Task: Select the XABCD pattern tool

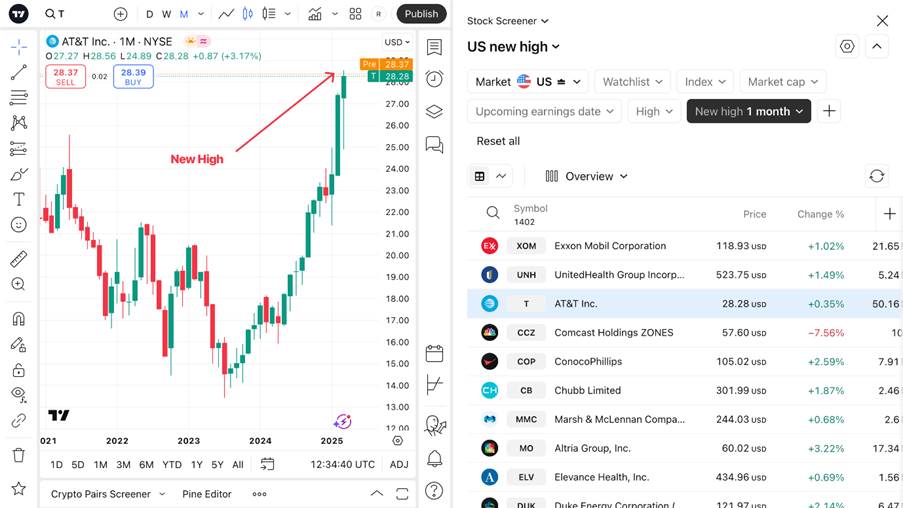Action: (x=18, y=123)
